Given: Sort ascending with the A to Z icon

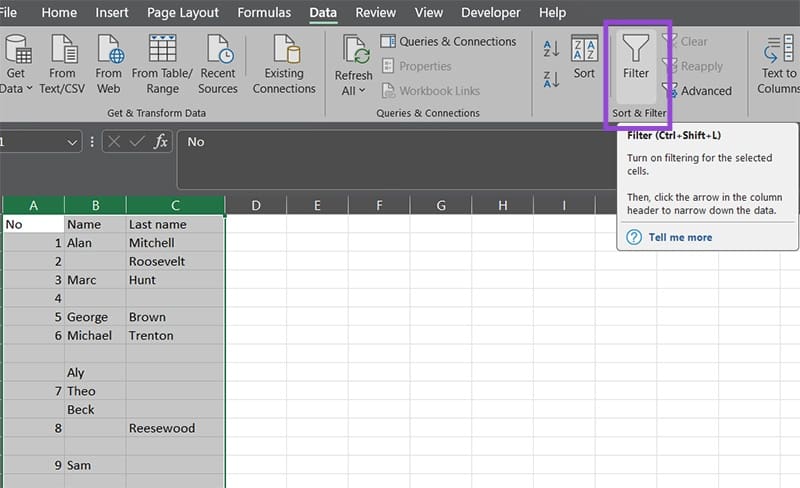Looking at the screenshot, I should [551, 48].
